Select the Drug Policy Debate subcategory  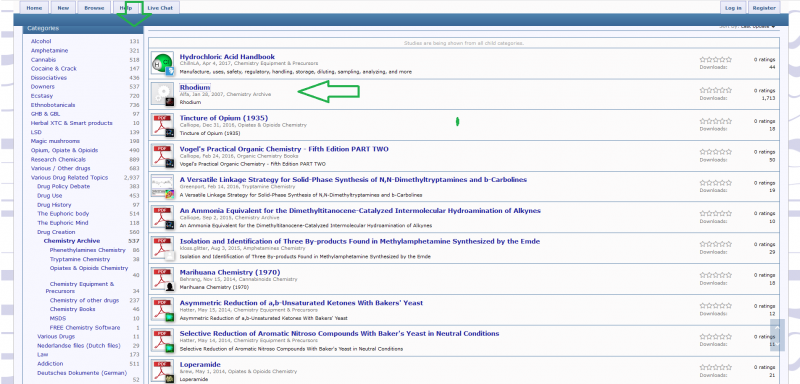point(63,187)
